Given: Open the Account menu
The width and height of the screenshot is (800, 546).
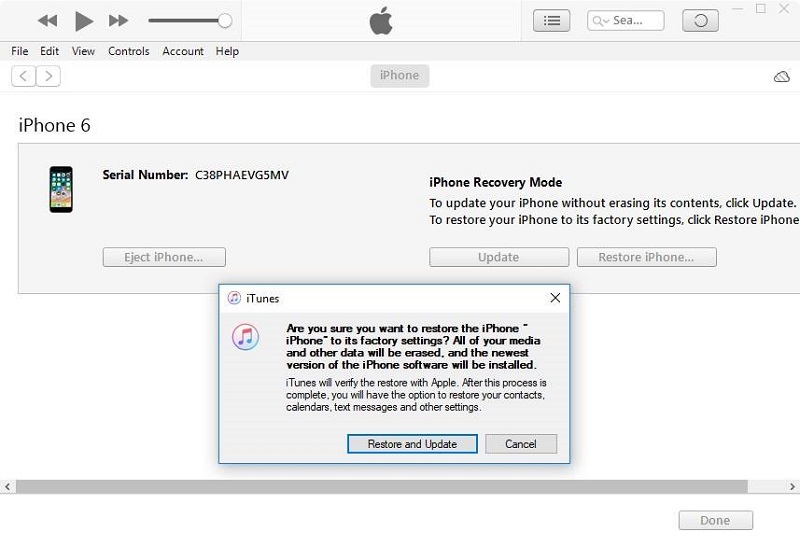Looking at the screenshot, I should 183,51.
